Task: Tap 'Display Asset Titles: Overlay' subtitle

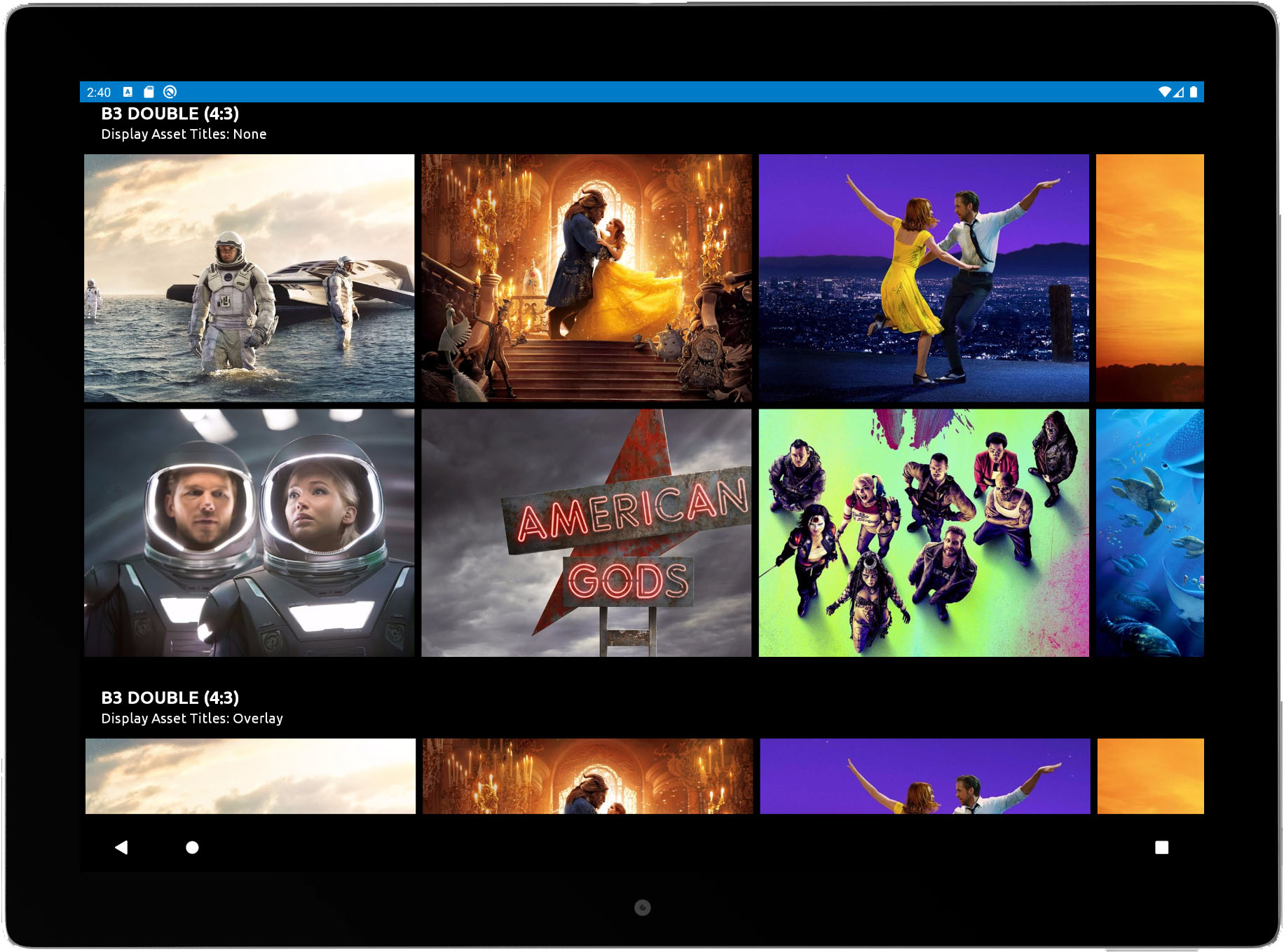Action: coord(192,719)
